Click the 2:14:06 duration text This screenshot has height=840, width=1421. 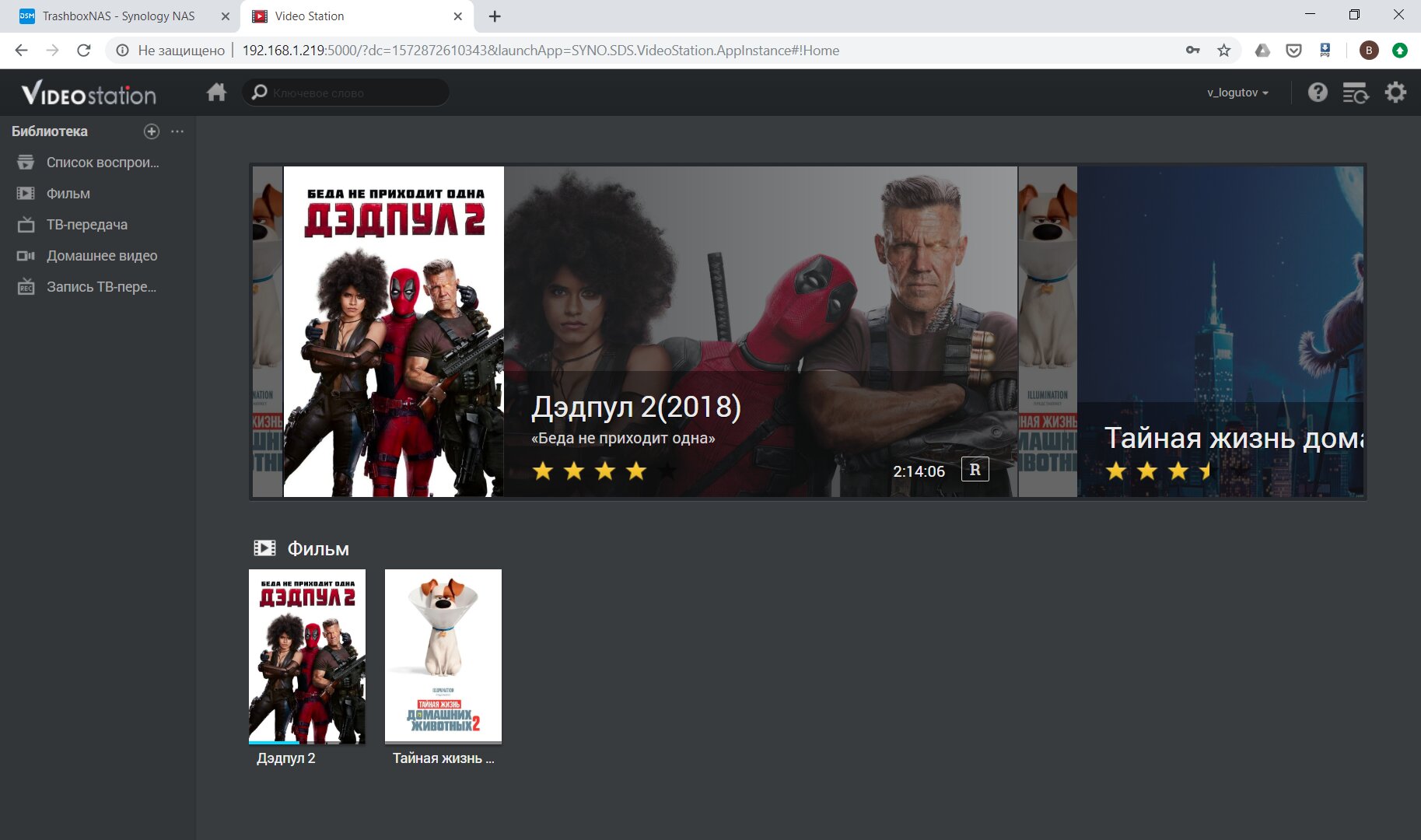[919, 471]
